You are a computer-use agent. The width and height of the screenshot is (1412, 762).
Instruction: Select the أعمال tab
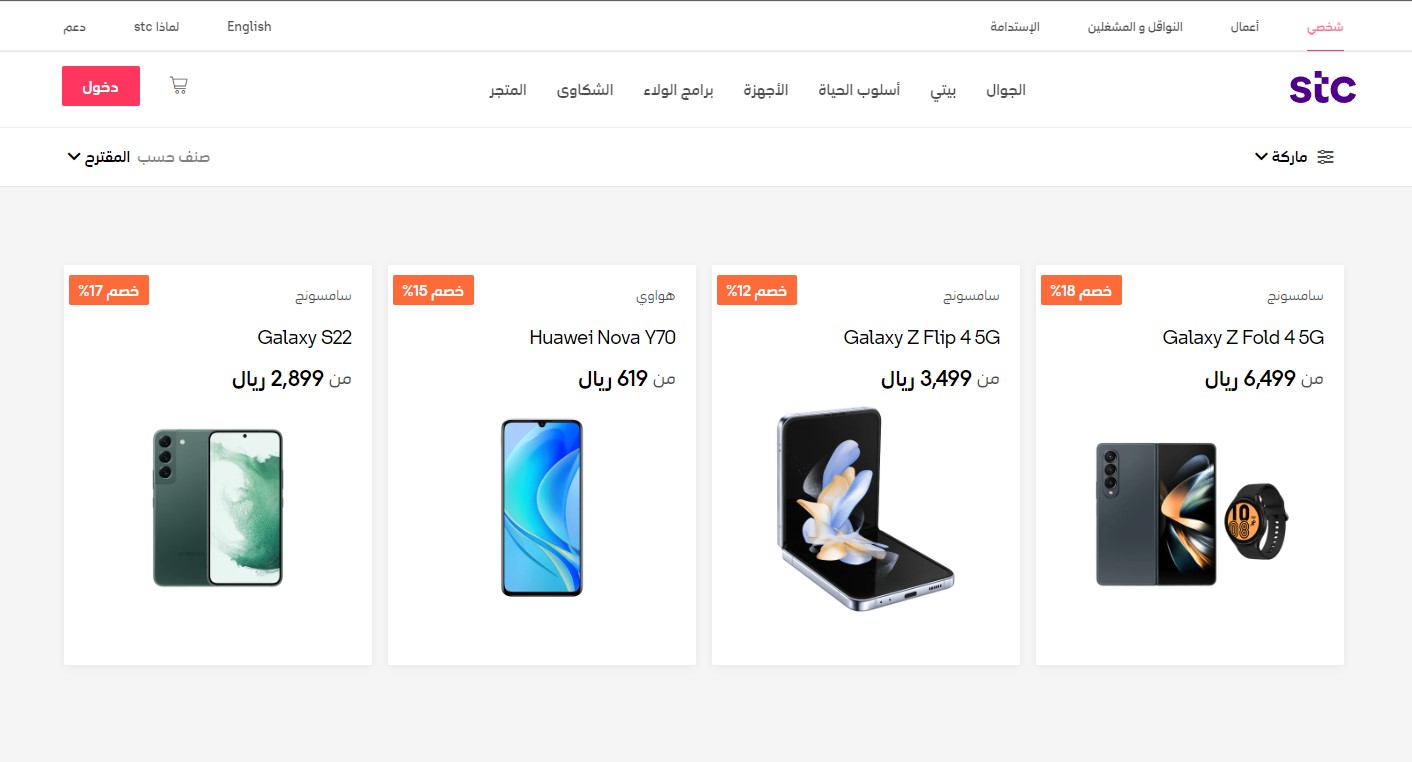pos(1244,27)
